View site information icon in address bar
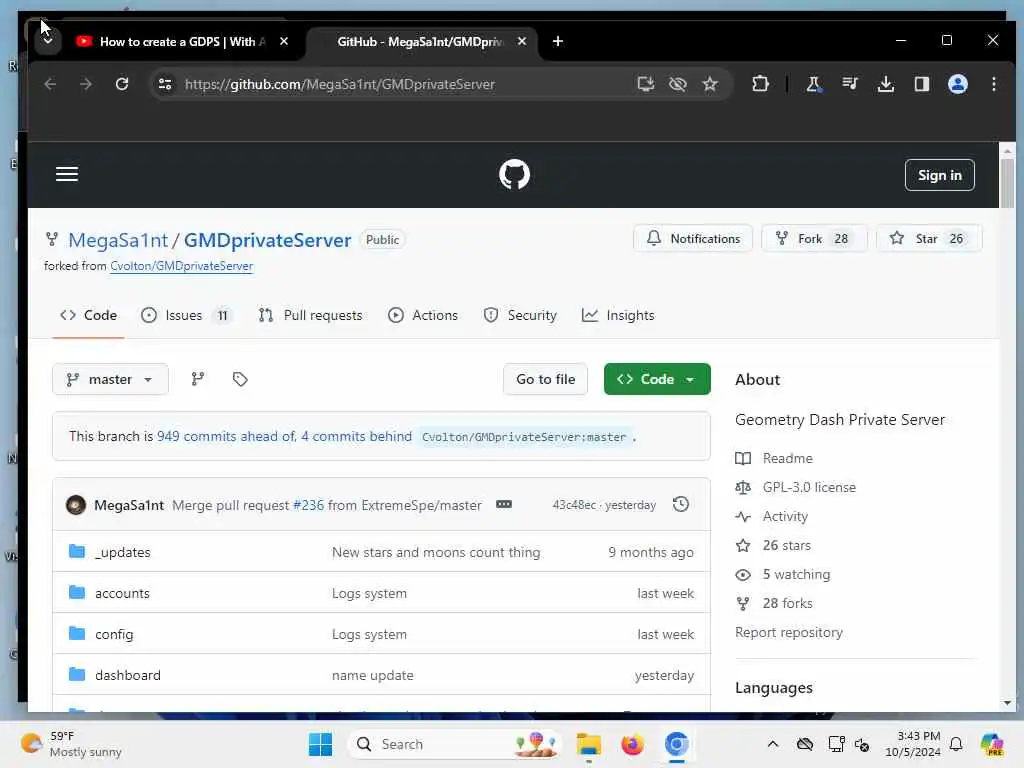Screen dimensions: 1024x768 pyautogui.click(x=165, y=84)
